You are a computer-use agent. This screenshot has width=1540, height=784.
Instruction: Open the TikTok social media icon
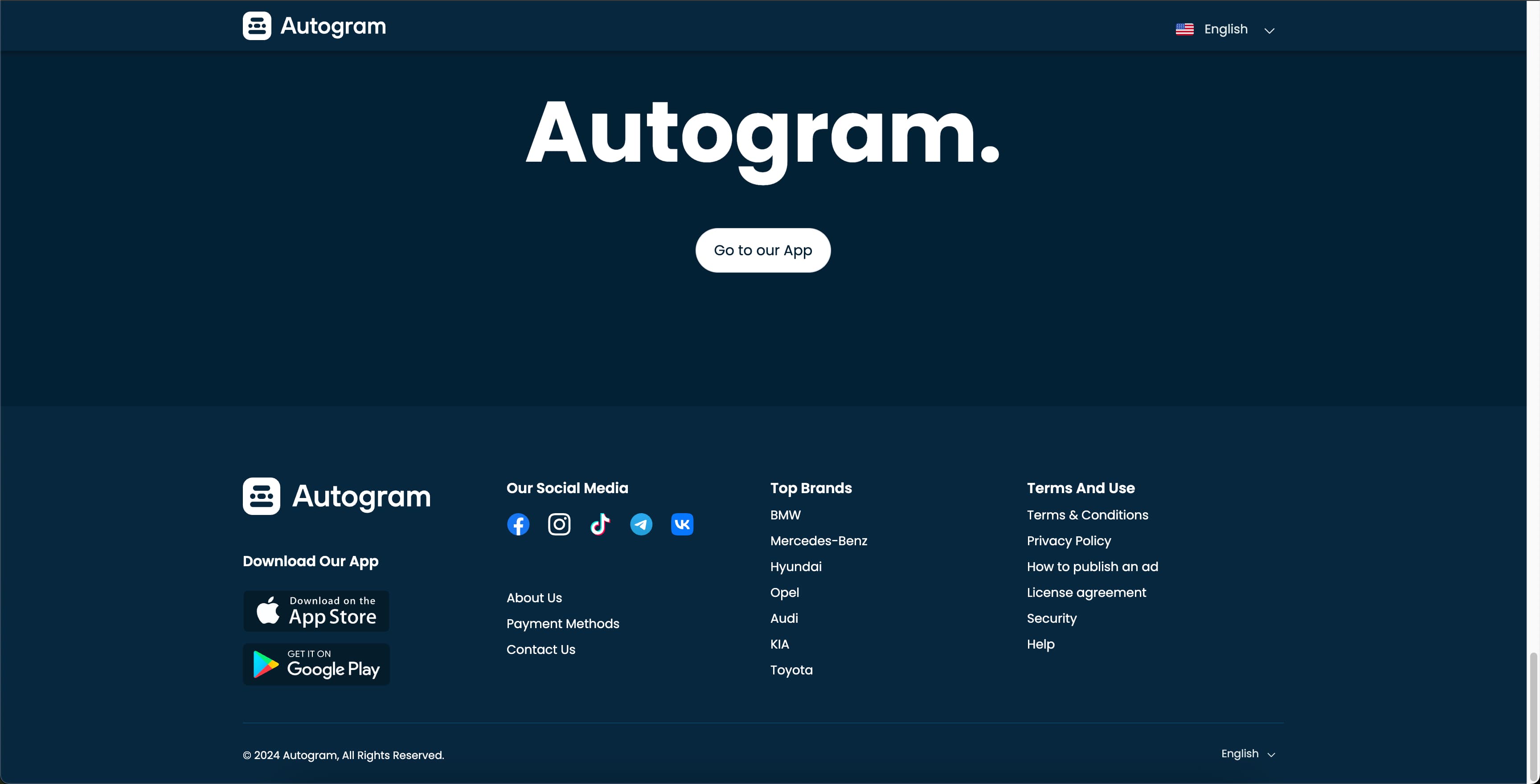click(600, 524)
